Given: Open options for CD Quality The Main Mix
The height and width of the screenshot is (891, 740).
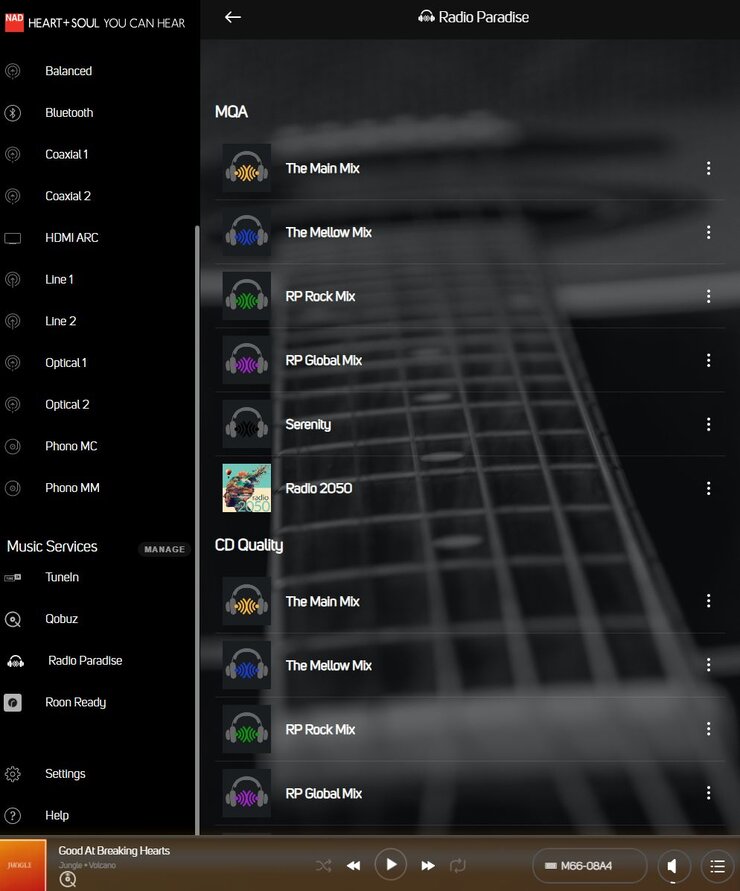Looking at the screenshot, I should [708, 601].
